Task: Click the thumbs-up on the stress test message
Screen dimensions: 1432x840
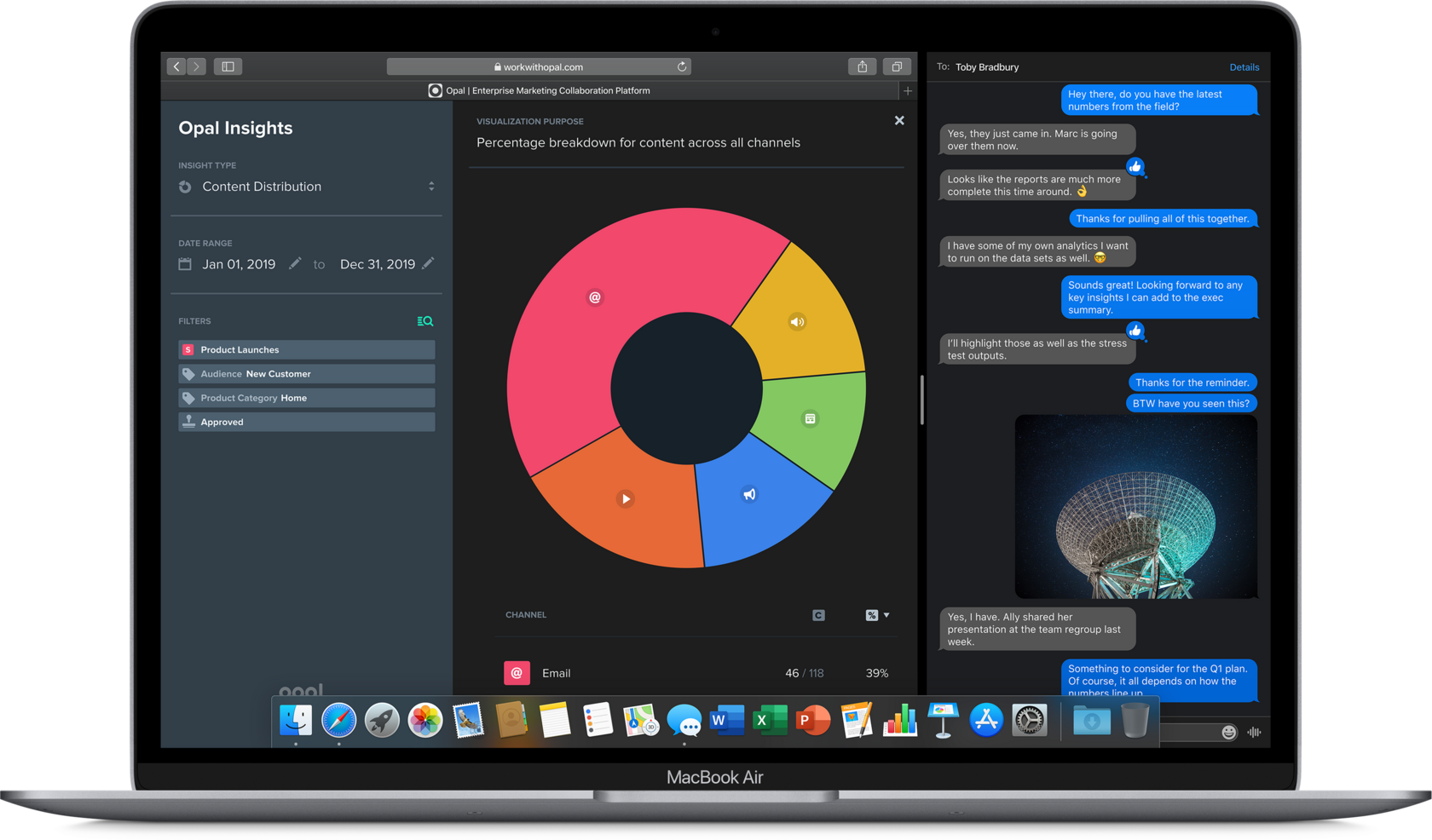Action: 1135,331
